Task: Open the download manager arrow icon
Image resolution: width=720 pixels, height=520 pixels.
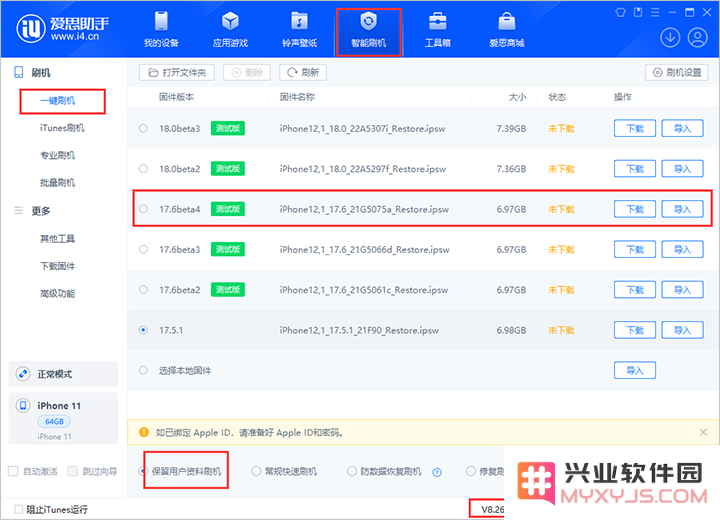Action: coord(670,38)
